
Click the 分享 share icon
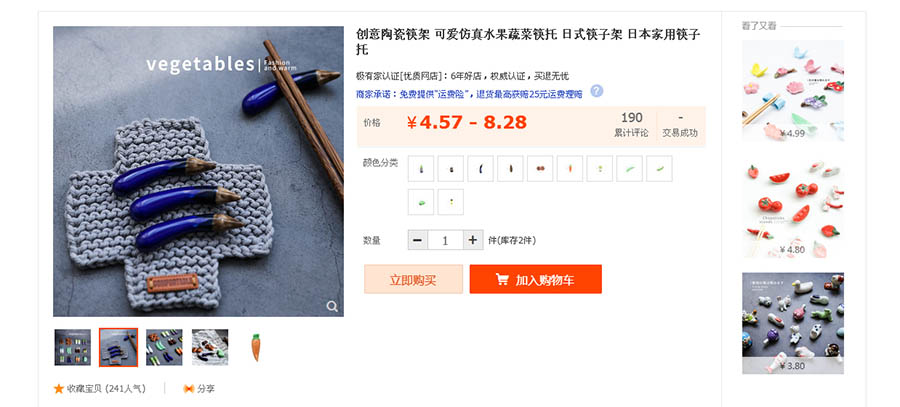click(x=189, y=389)
